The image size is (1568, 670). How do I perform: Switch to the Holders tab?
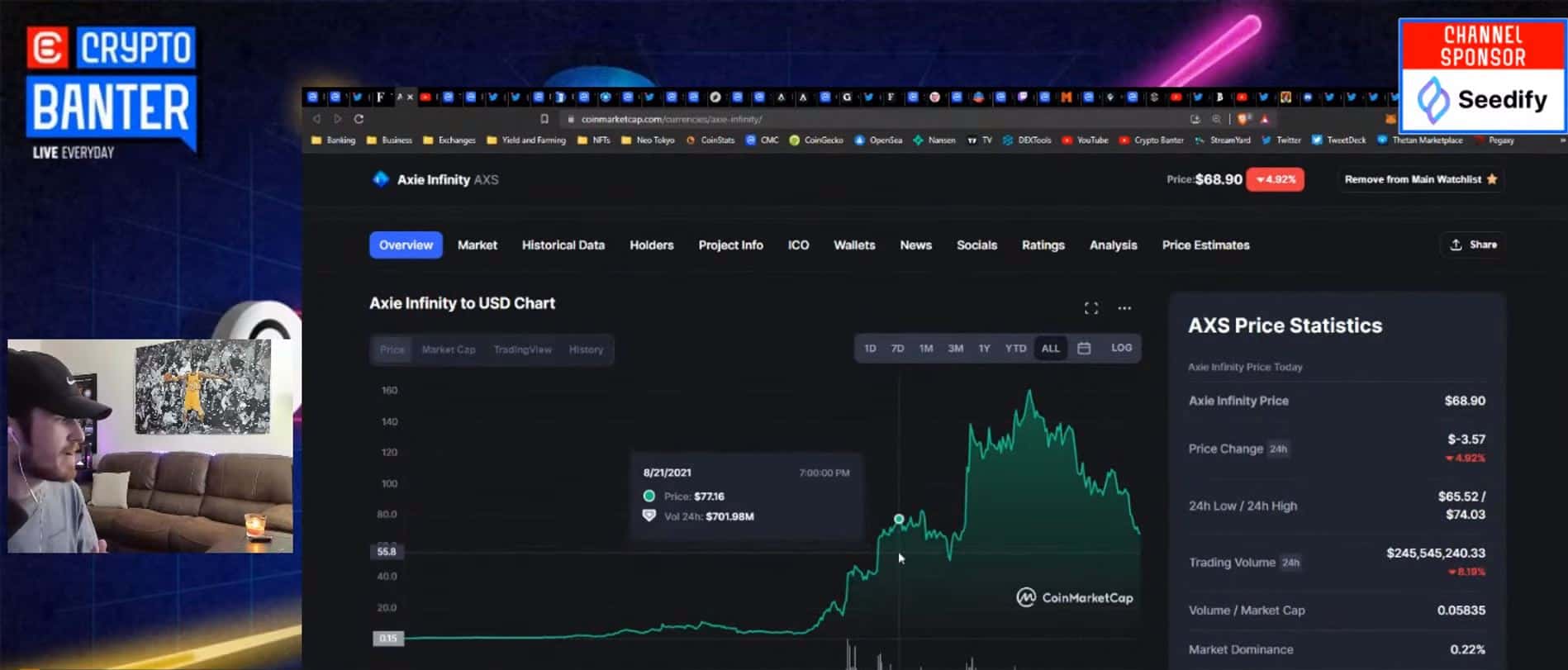pos(652,245)
